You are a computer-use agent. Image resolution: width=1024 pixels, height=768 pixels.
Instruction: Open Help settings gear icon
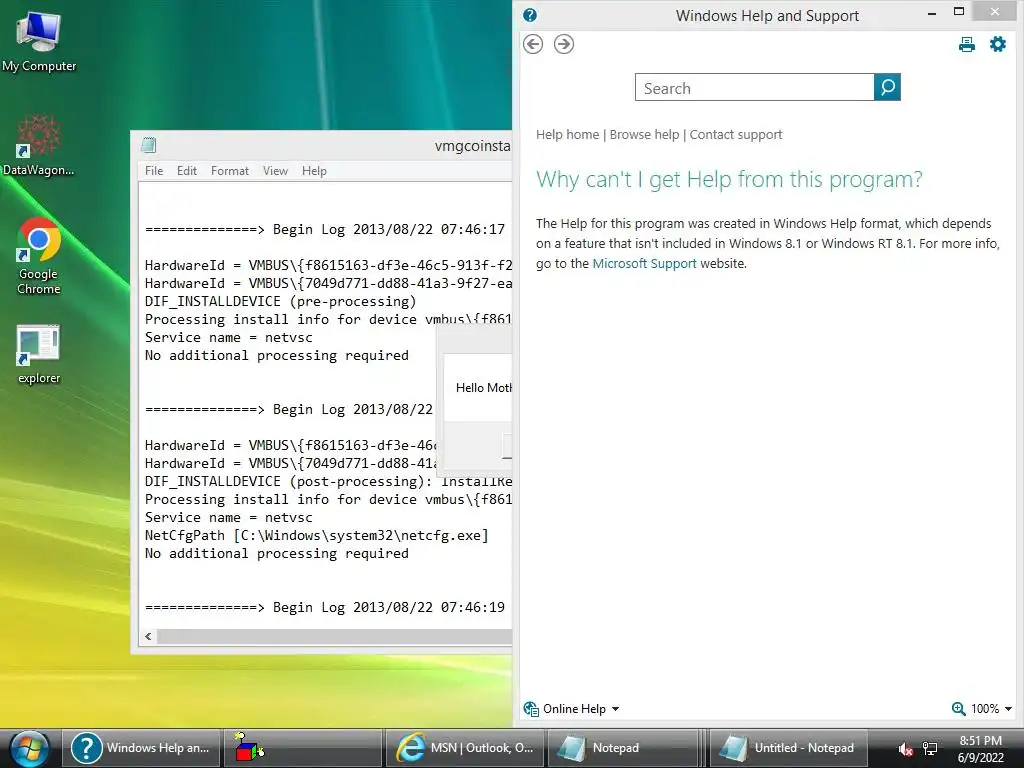click(998, 44)
